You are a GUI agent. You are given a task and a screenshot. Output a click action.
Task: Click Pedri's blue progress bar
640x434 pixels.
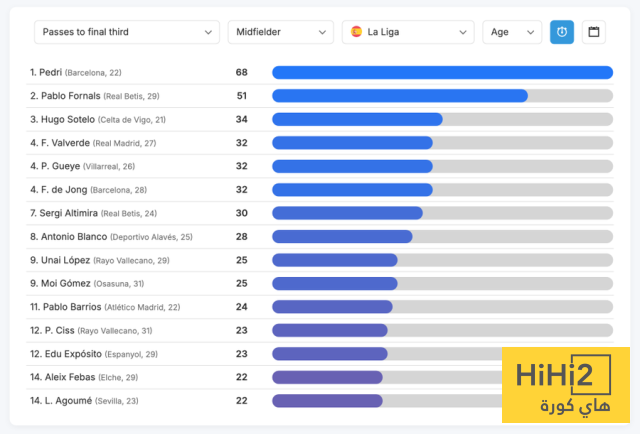tap(442, 72)
